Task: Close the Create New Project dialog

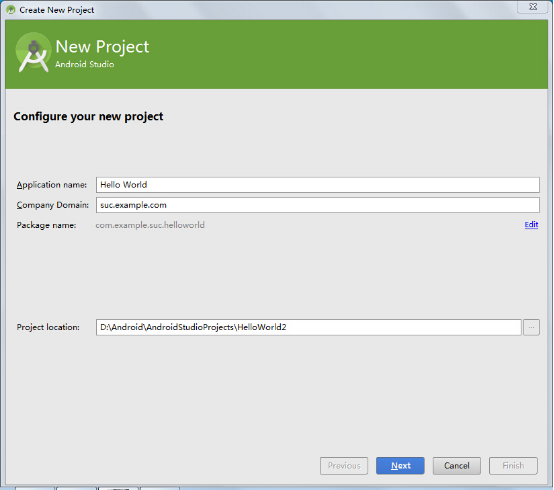Action: 533,7
